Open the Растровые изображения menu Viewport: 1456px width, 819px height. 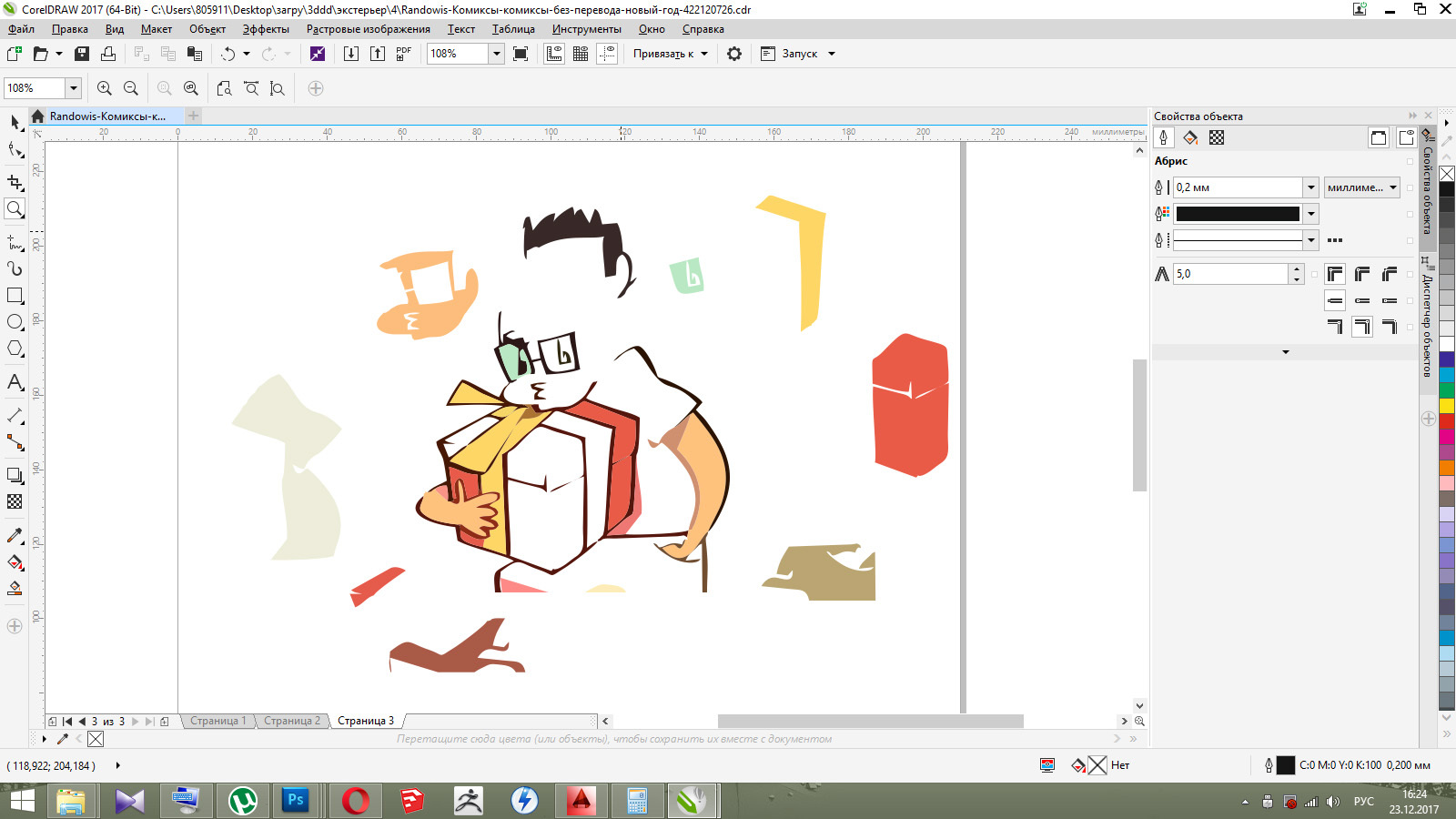(x=368, y=29)
